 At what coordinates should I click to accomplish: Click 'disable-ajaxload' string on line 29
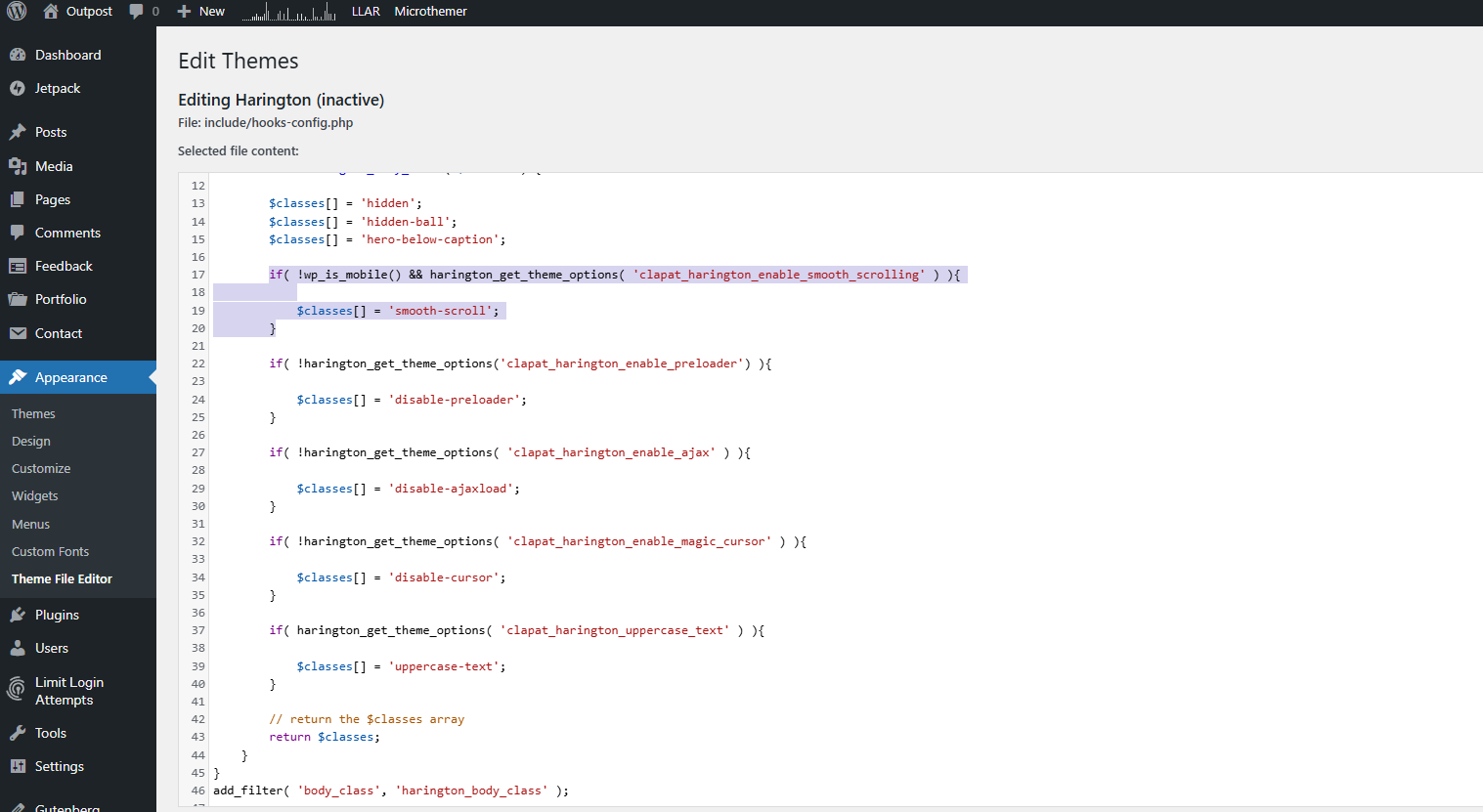tap(451, 489)
